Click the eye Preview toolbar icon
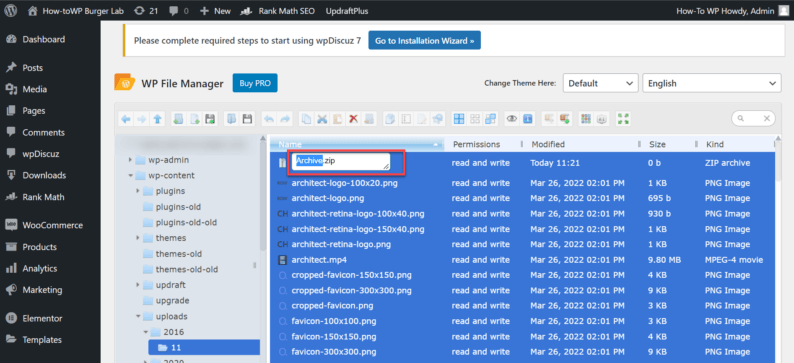The height and width of the screenshot is (363, 794). pyautogui.click(x=512, y=119)
